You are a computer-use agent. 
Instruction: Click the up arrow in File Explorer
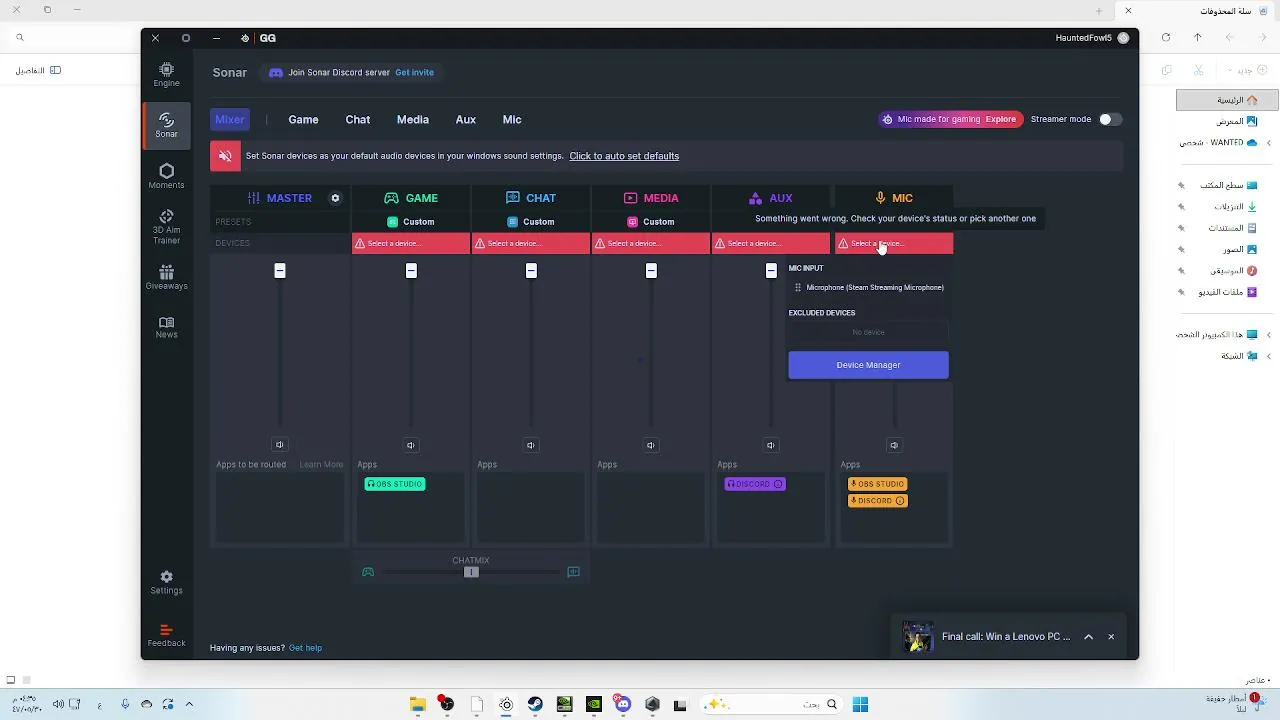pos(1197,37)
